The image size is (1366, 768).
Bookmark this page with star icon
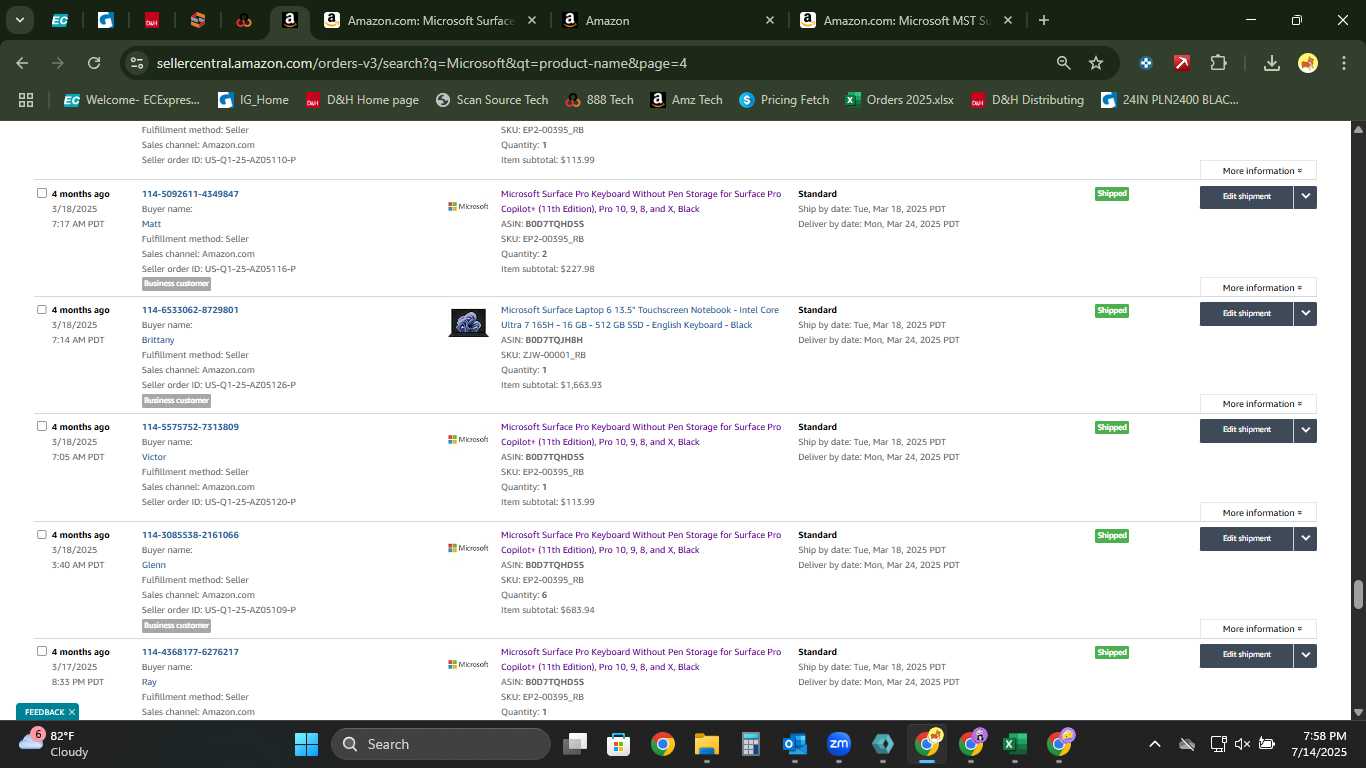coord(1096,63)
